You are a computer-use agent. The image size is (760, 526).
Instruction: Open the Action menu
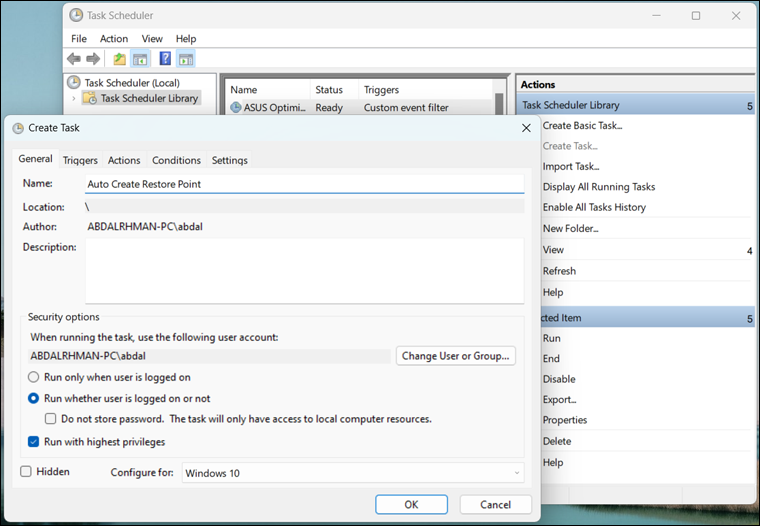[x=114, y=39]
